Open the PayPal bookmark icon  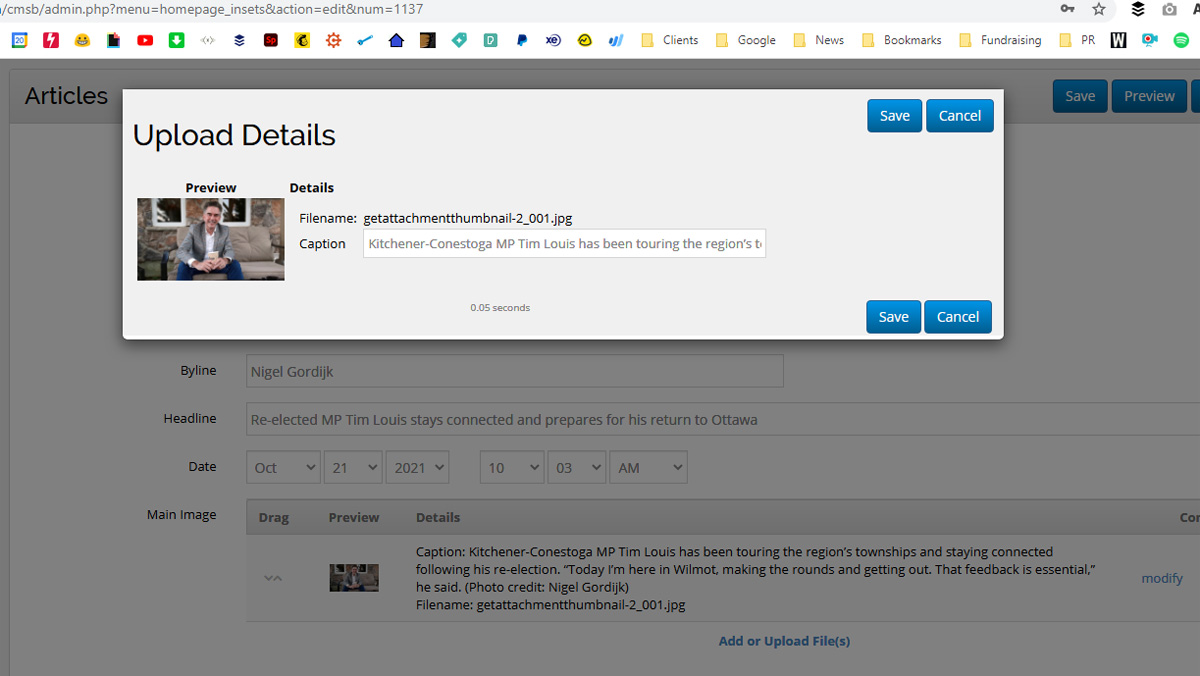pos(521,40)
